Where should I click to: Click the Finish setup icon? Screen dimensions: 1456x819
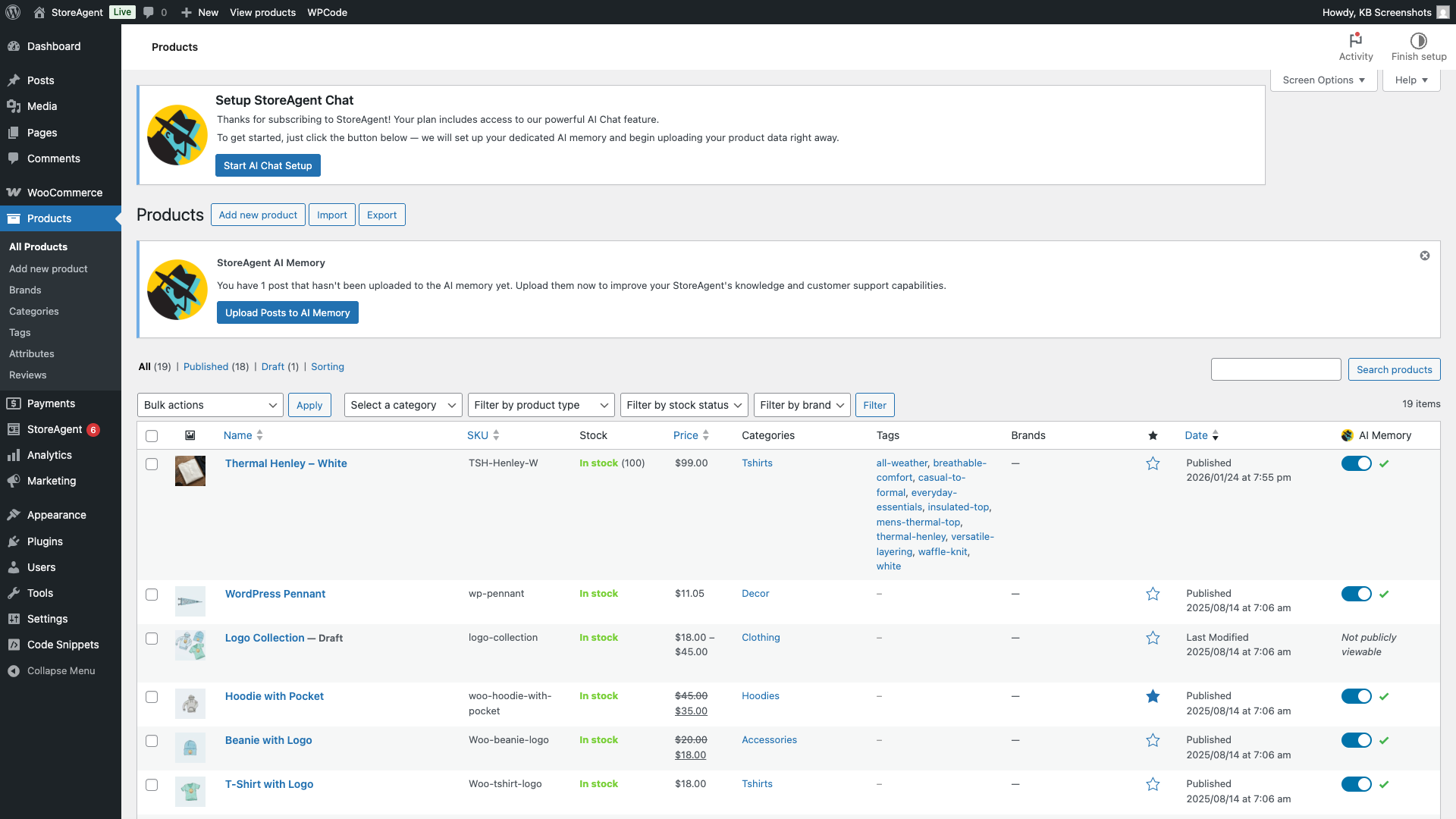click(x=1419, y=40)
